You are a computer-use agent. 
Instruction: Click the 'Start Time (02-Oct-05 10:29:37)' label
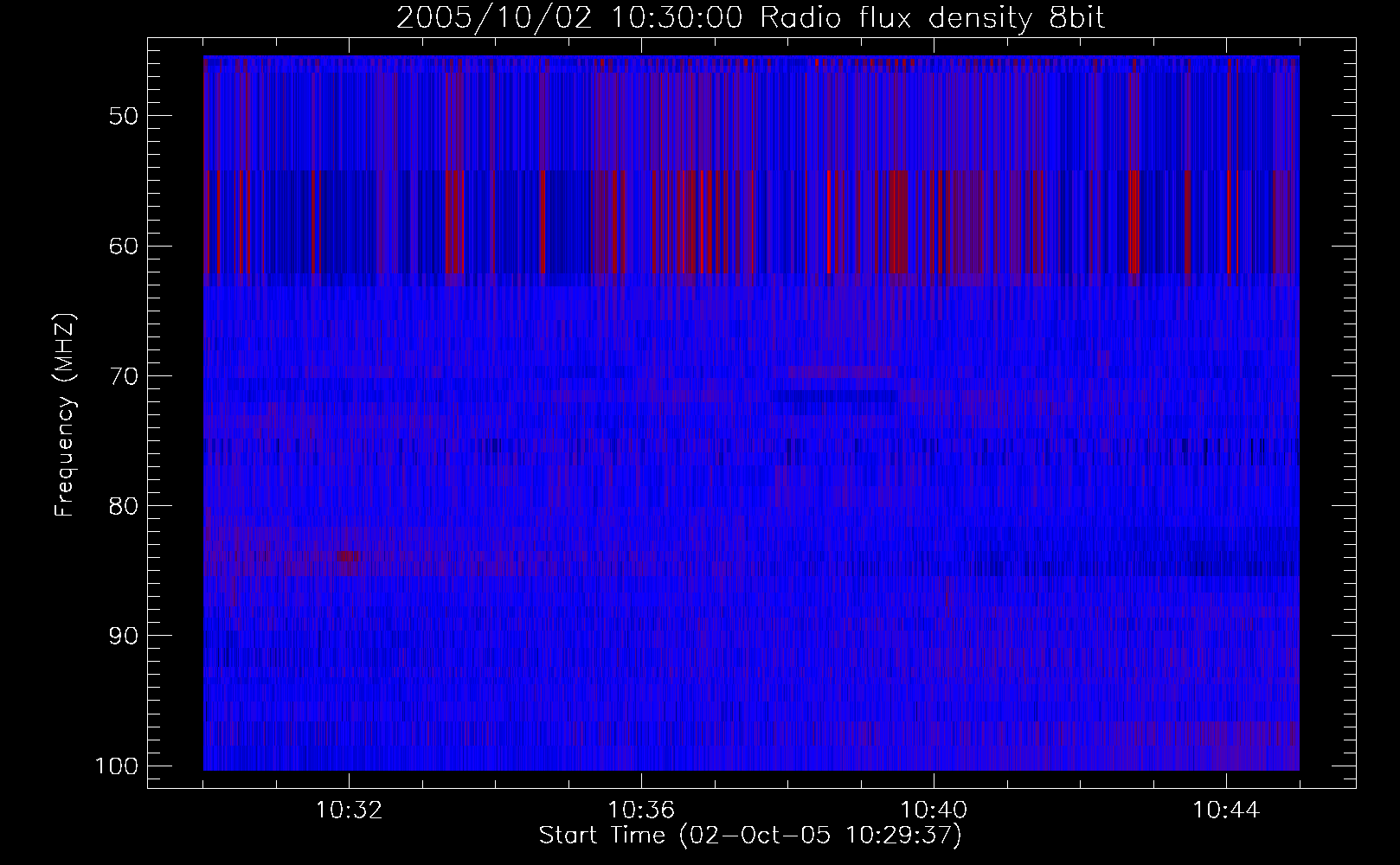click(750, 836)
